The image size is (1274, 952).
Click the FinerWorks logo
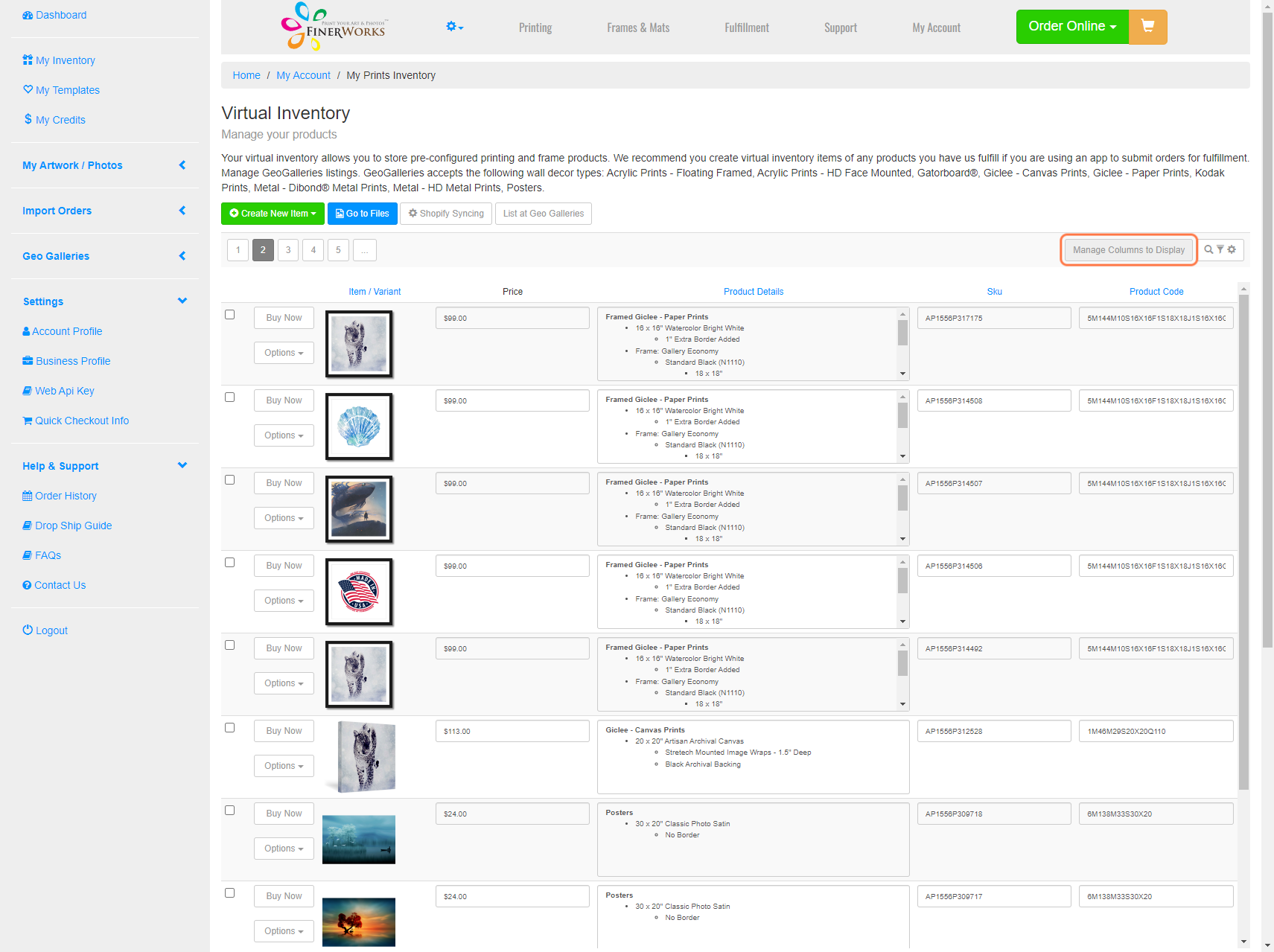click(x=334, y=27)
